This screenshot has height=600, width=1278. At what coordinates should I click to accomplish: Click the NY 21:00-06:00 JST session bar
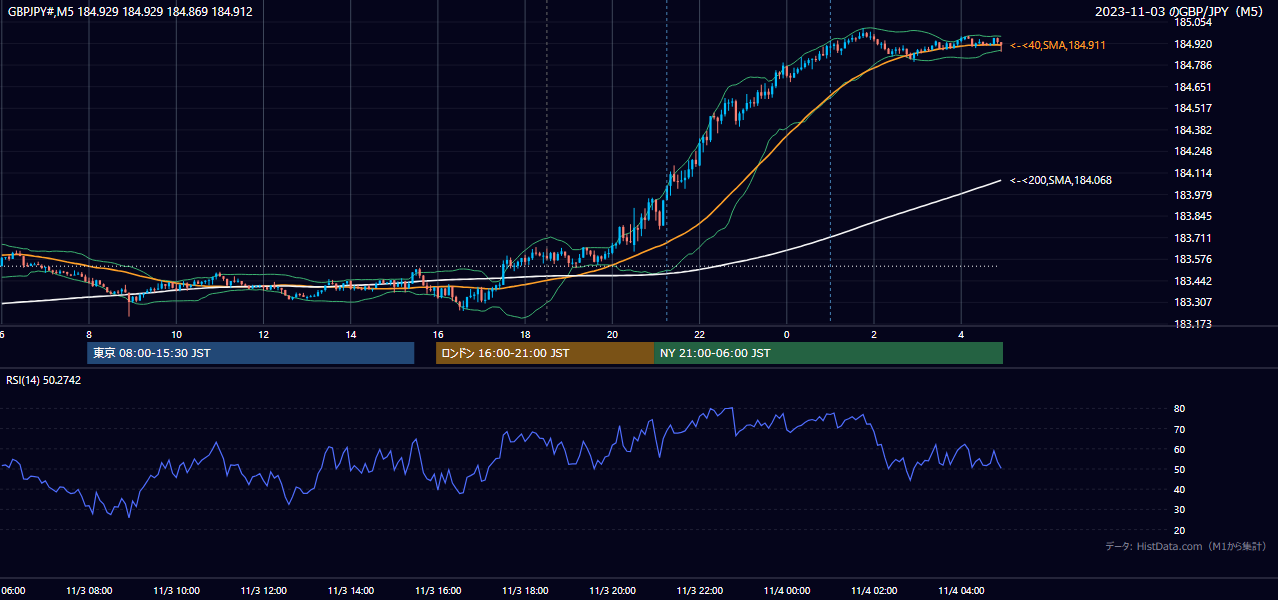pyautogui.click(x=828, y=353)
